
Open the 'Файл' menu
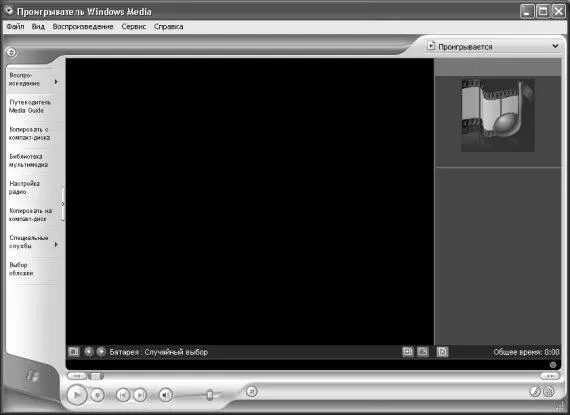pyautogui.click(x=15, y=27)
